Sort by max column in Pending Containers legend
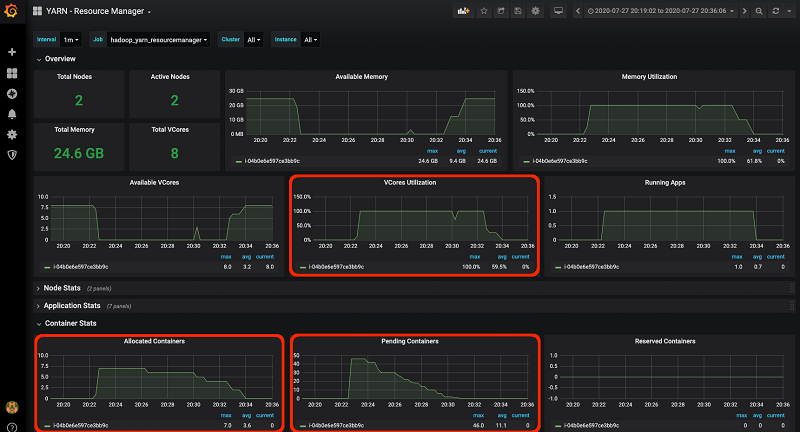Screen dimensions: 800x432 [x=478, y=415]
